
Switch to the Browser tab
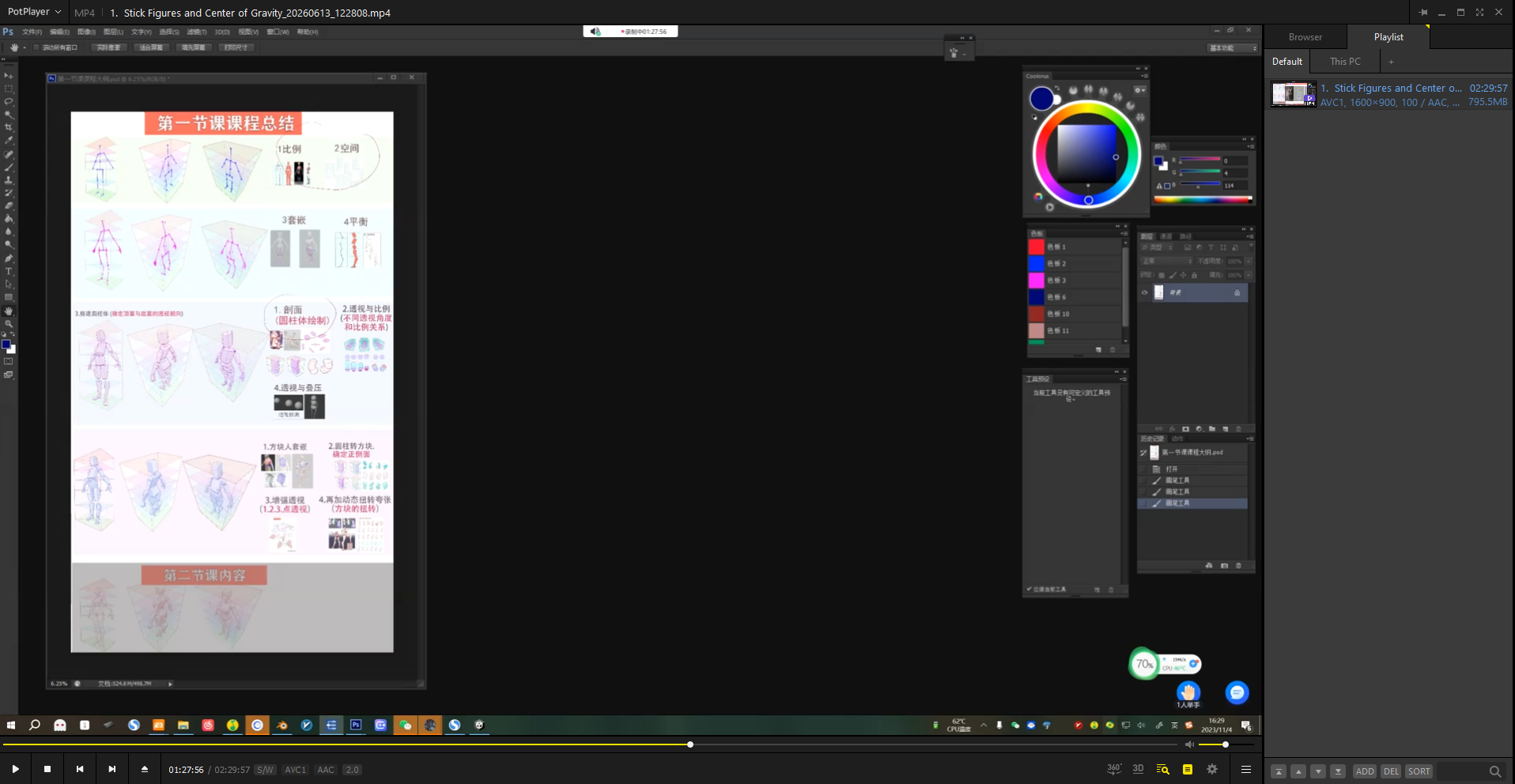point(1305,37)
